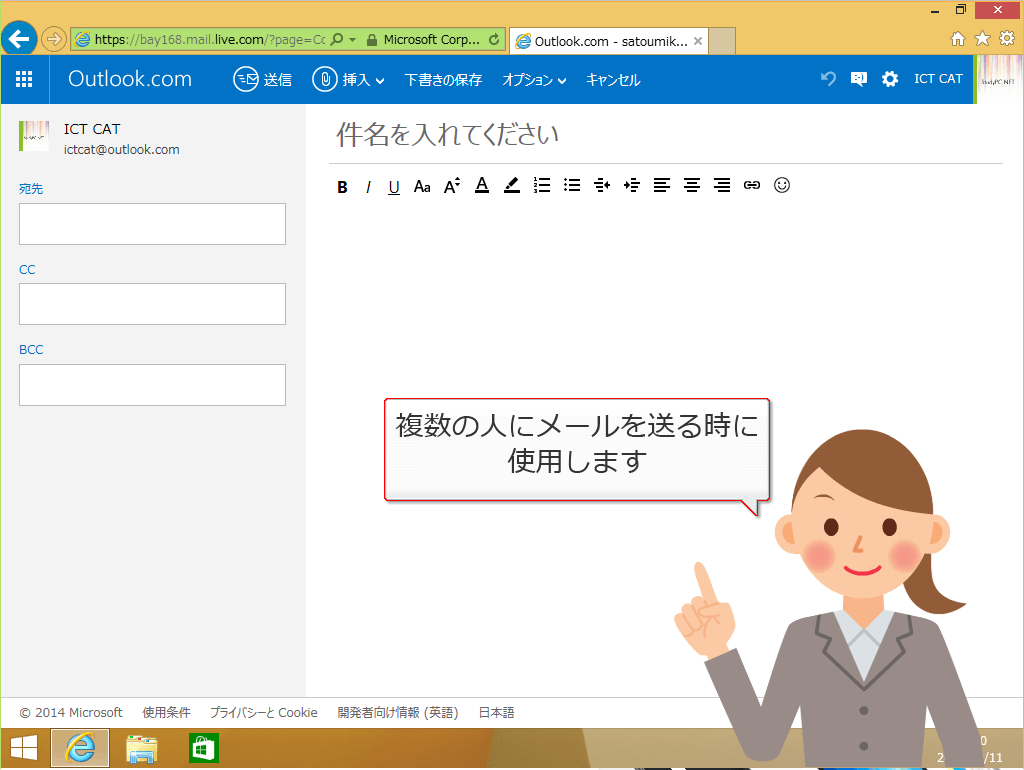The height and width of the screenshot is (770, 1024).
Task: Center align the message text
Action: click(x=691, y=185)
